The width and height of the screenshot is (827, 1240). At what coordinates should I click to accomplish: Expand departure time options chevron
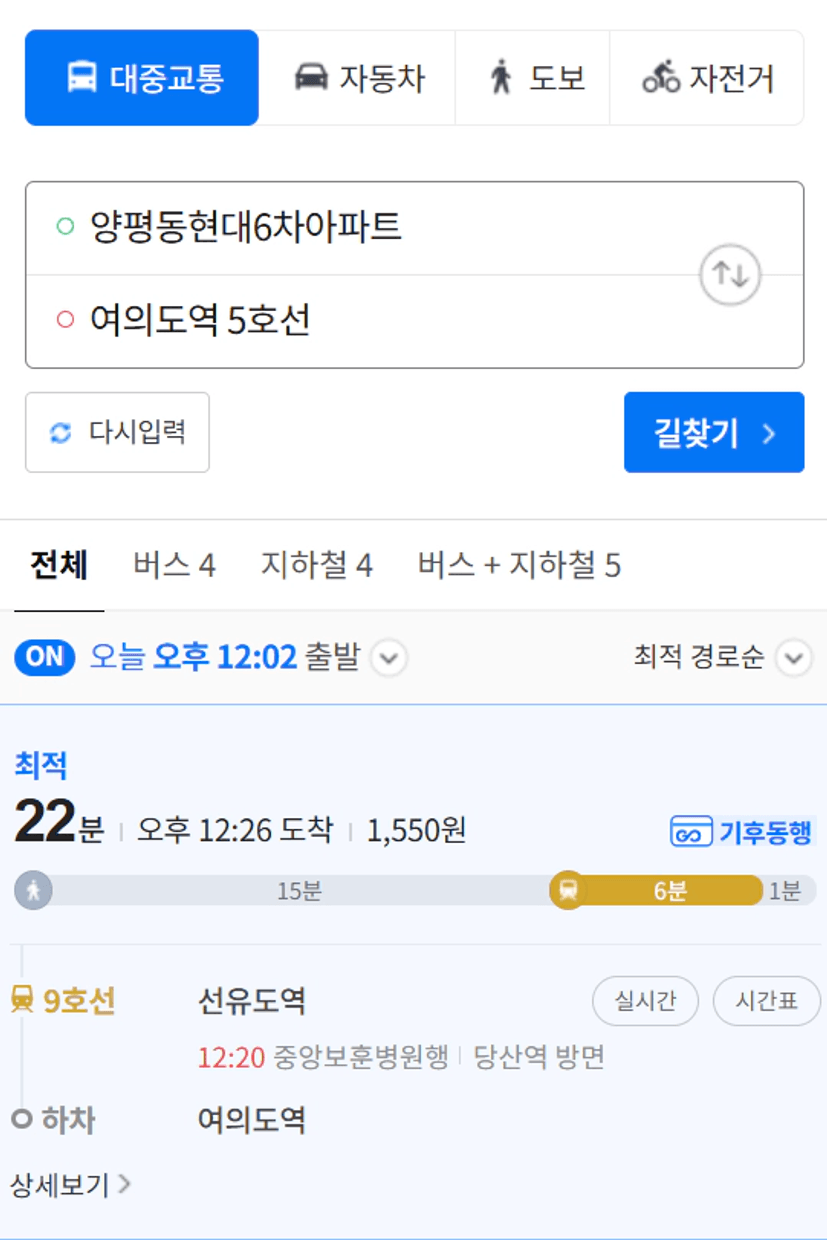pyautogui.click(x=389, y=659)
